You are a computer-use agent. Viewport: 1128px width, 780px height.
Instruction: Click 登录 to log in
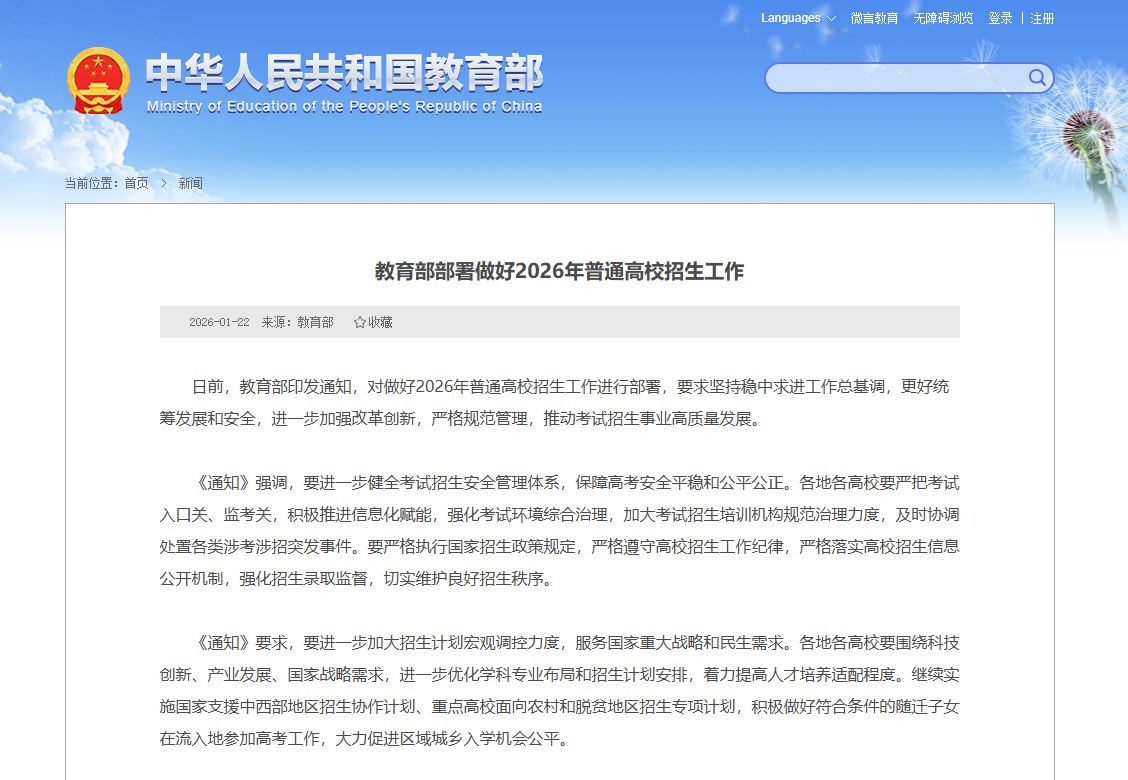1000,18
